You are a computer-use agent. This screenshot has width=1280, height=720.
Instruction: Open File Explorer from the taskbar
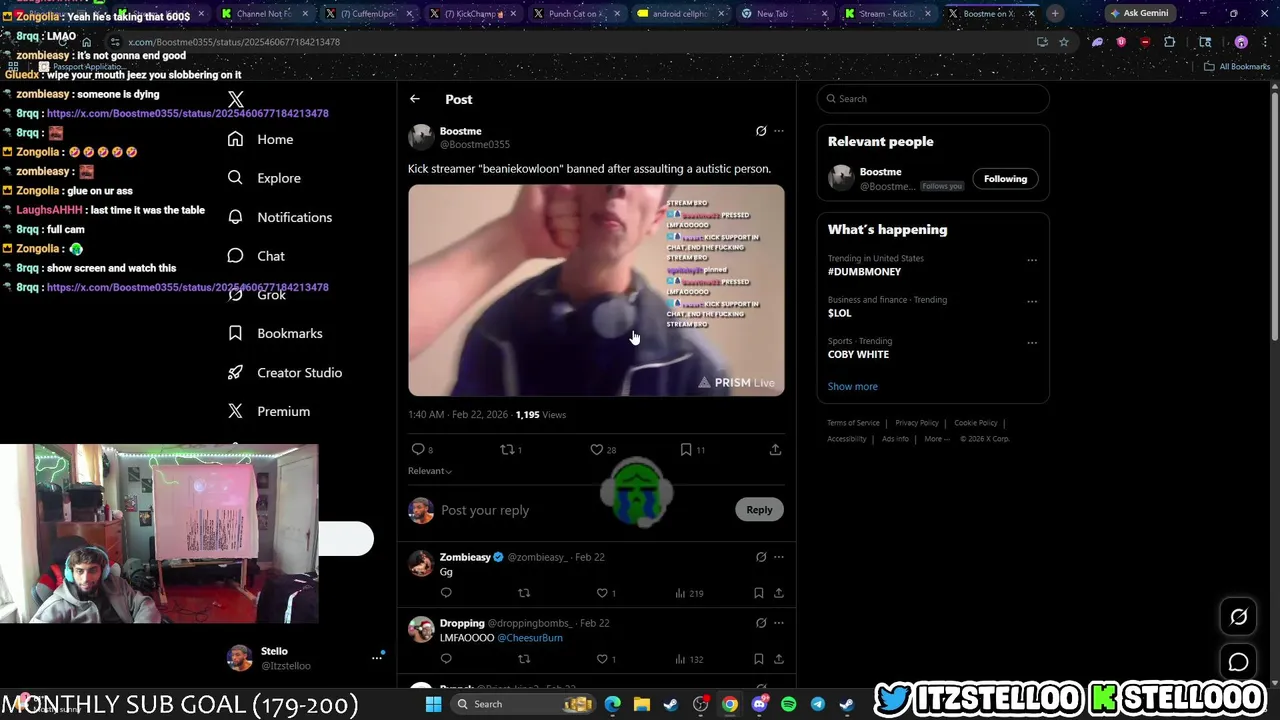641,704
